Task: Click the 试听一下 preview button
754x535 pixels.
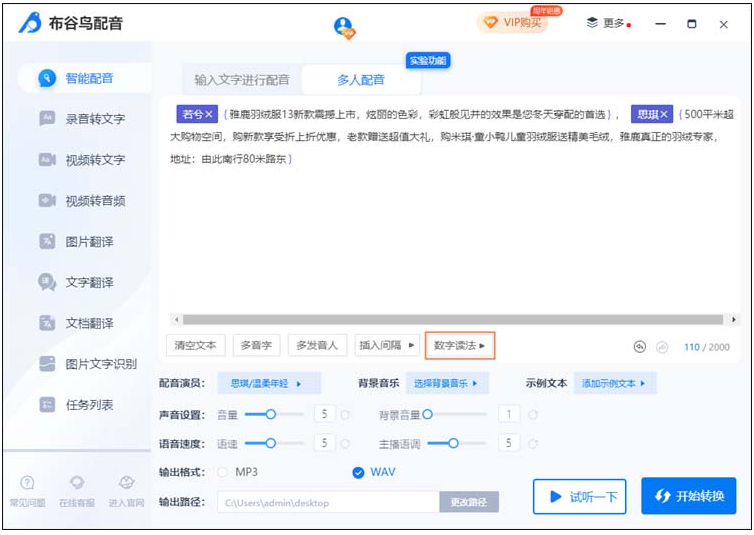Action: point(579,497)
